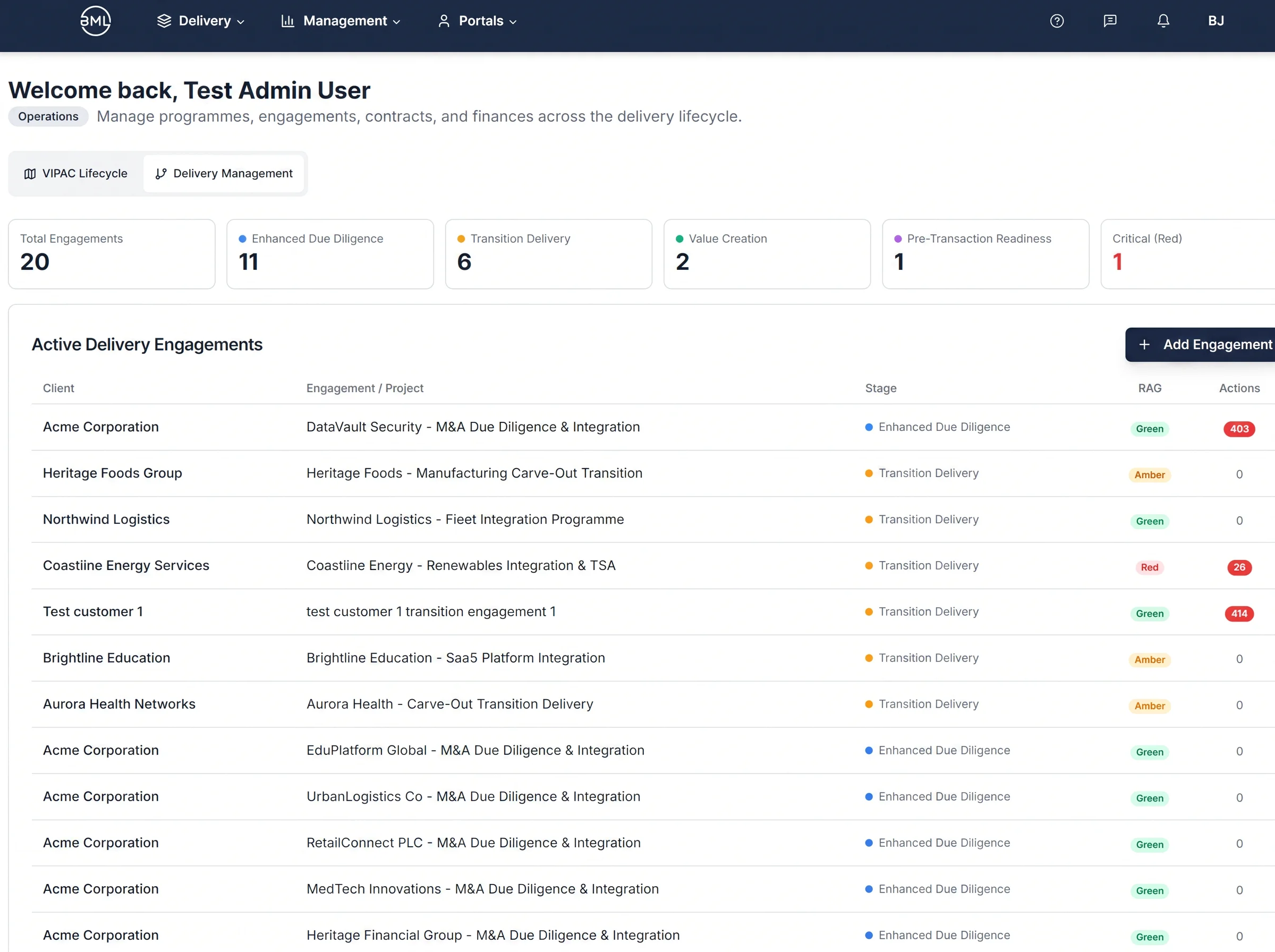The height and width of the screenshot is (952, 1275).
Task: Open test customer 1 transition engagement 1
Action: click(x=431, y=611)
